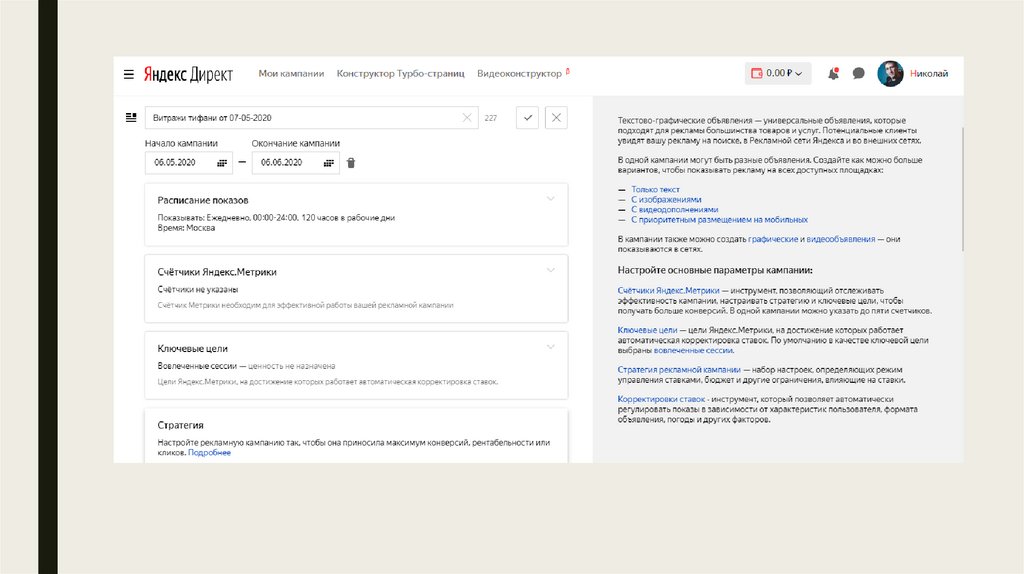Clear the campaign name with the X icon
Screen dimensions: 1024x574
pyautogui.click(x=467, y=118)
